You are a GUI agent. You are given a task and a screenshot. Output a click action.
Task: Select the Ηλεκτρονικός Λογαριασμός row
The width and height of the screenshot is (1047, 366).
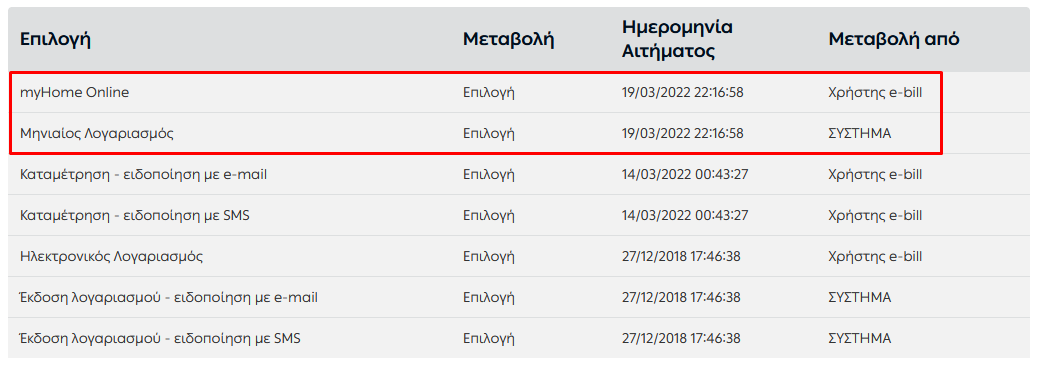[x=519, y=256]
